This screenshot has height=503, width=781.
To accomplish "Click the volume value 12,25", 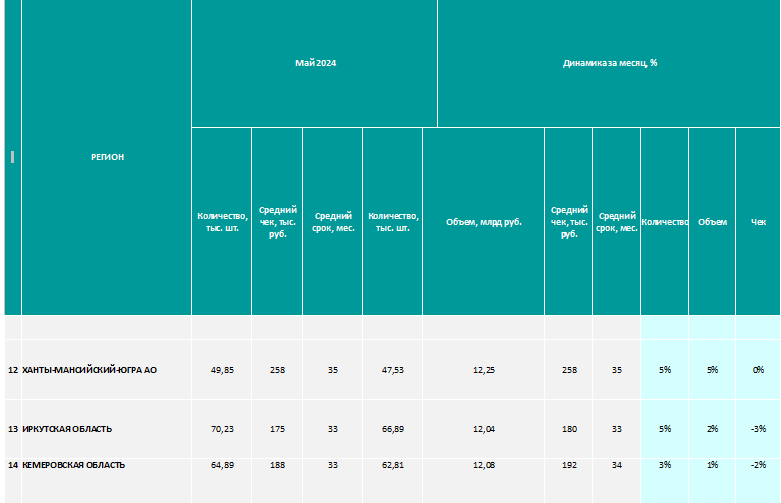I will click(483, 370).
